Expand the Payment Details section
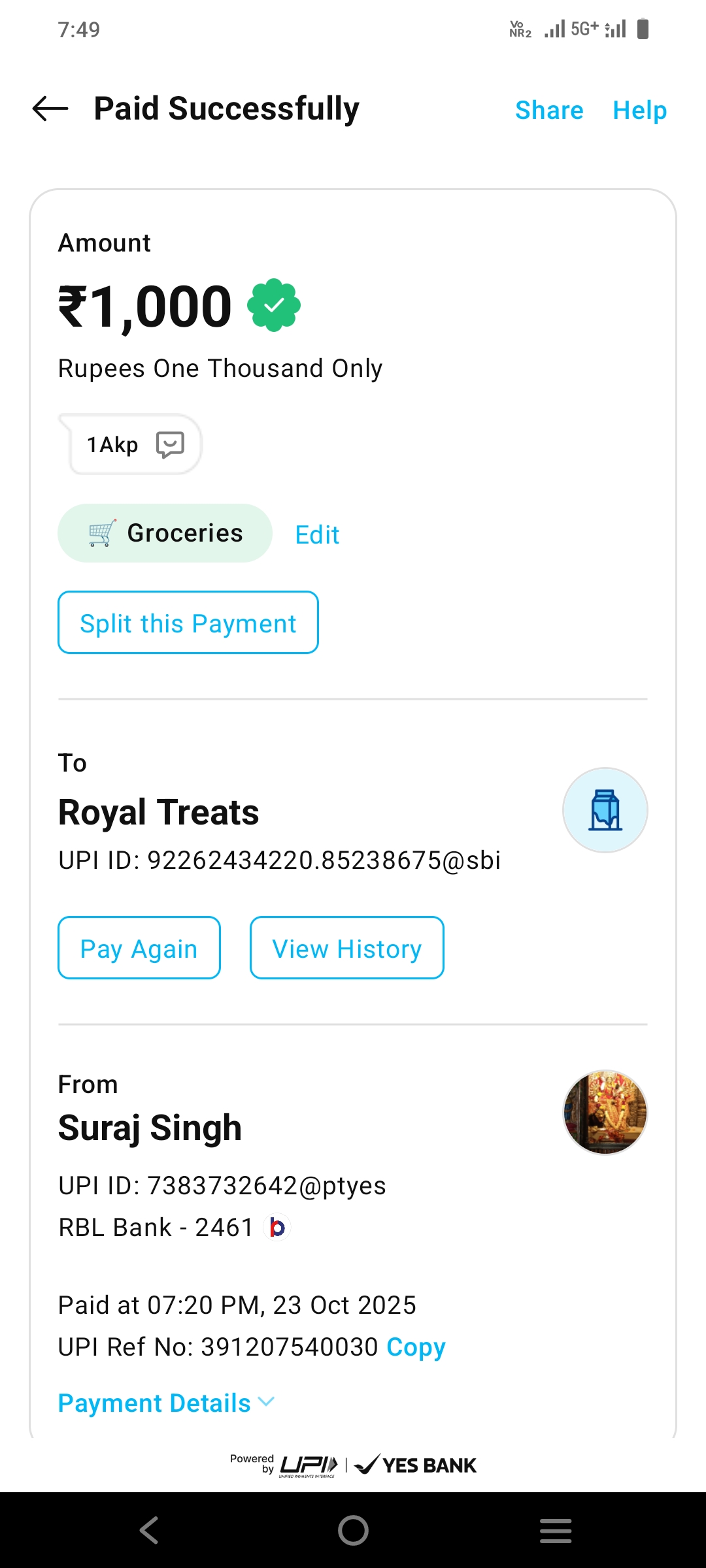706x1568 pixels. (154, 1403)
